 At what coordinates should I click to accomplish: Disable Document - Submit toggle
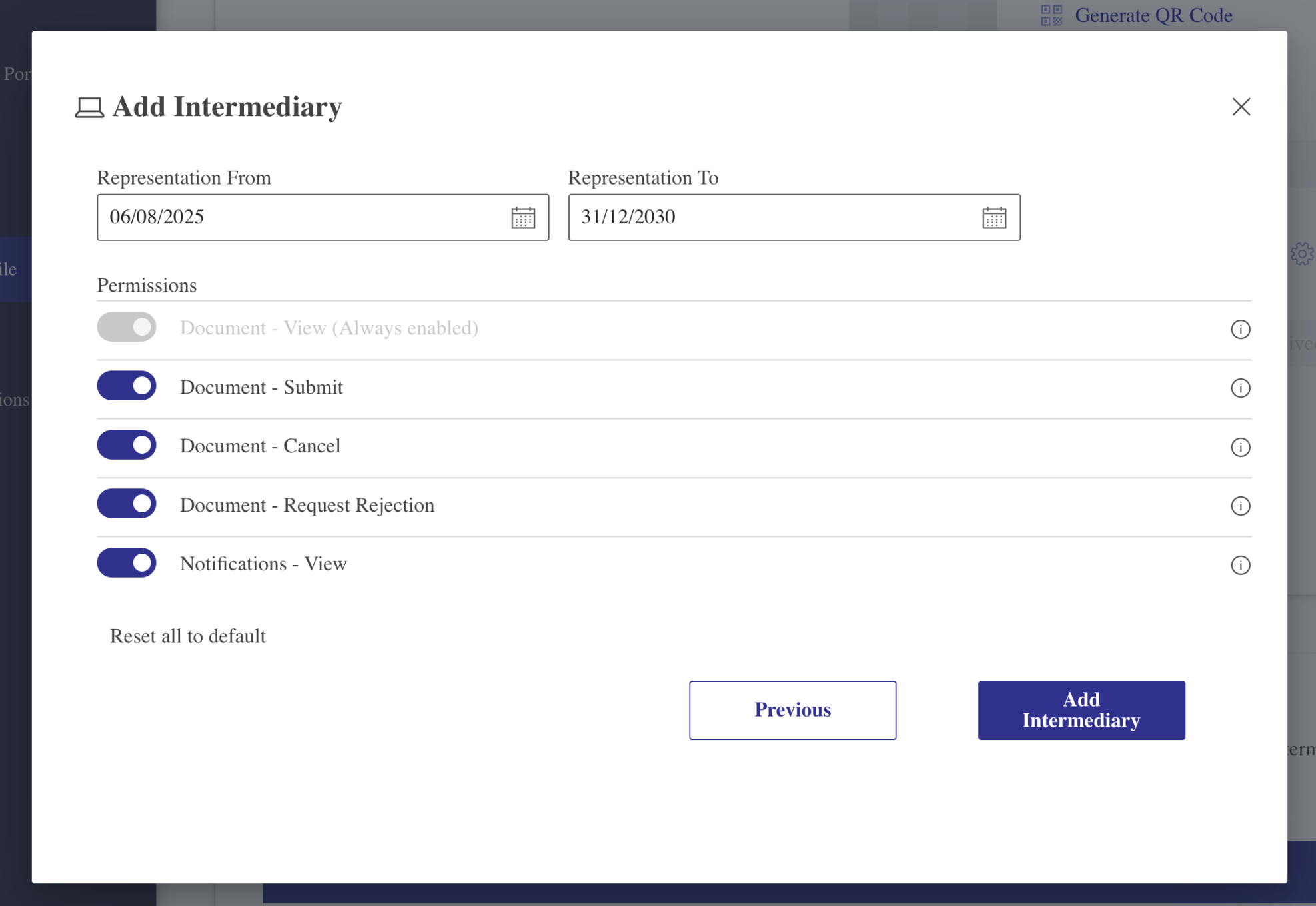127,386
